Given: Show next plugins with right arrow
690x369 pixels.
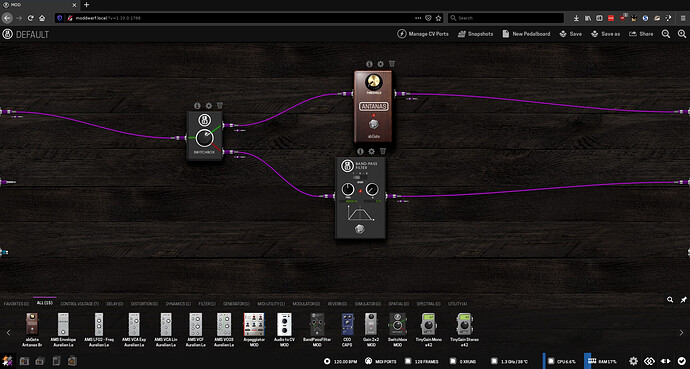Looking at the screenshot, I should tap(681, 332).
